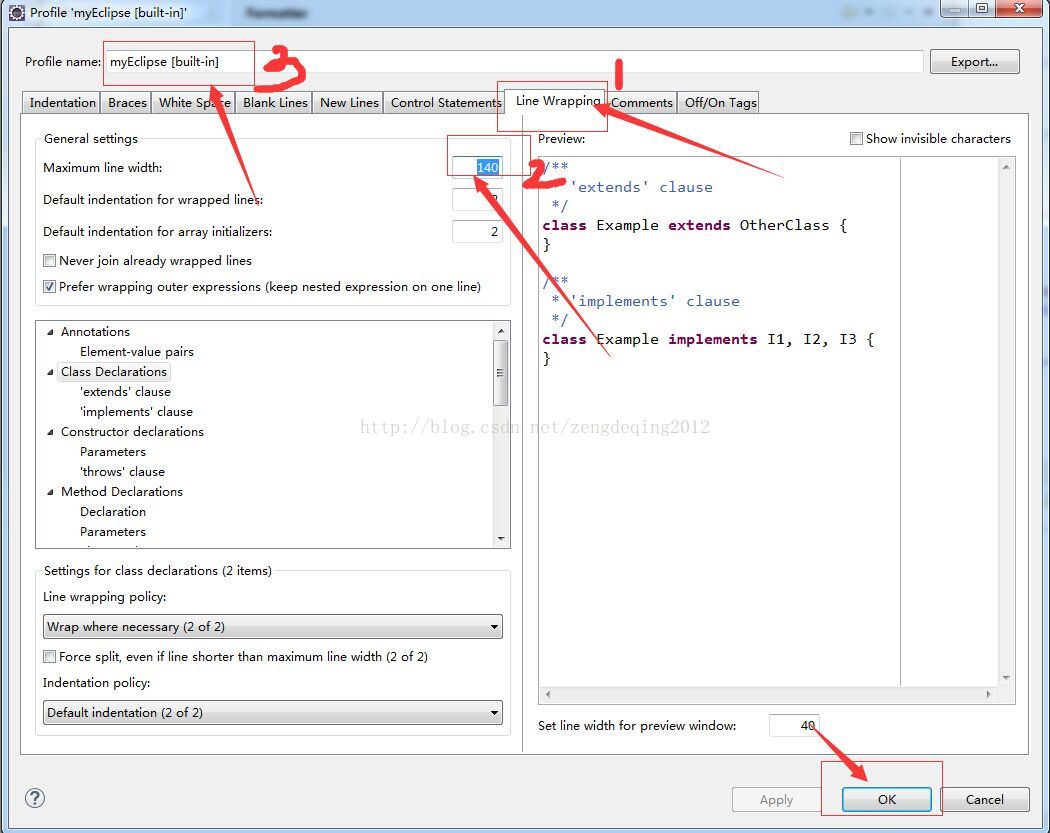The image size is (1050, 833).
Task: Collapse the Class Declarations tree node
Action: (50, 372)
